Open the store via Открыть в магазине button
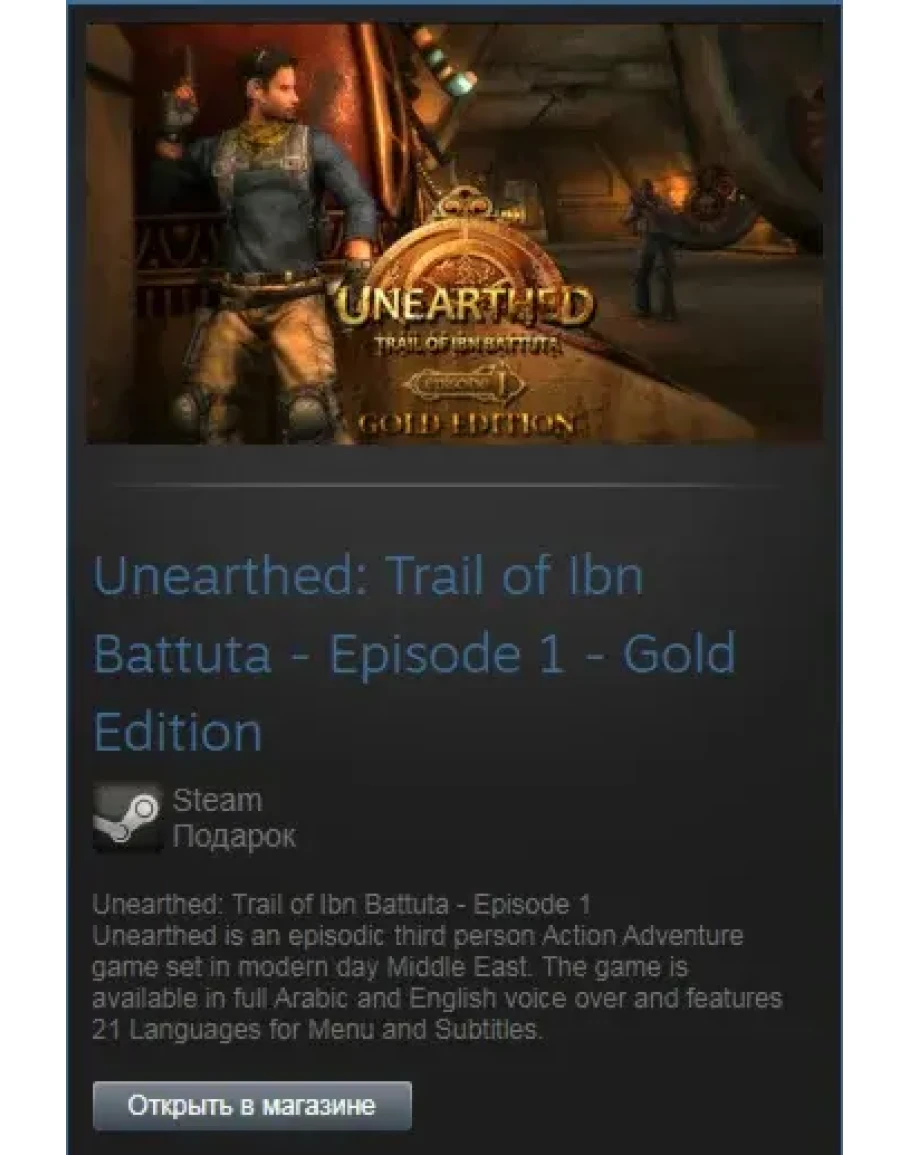The image size is (910, 1155). (252, 1105)
